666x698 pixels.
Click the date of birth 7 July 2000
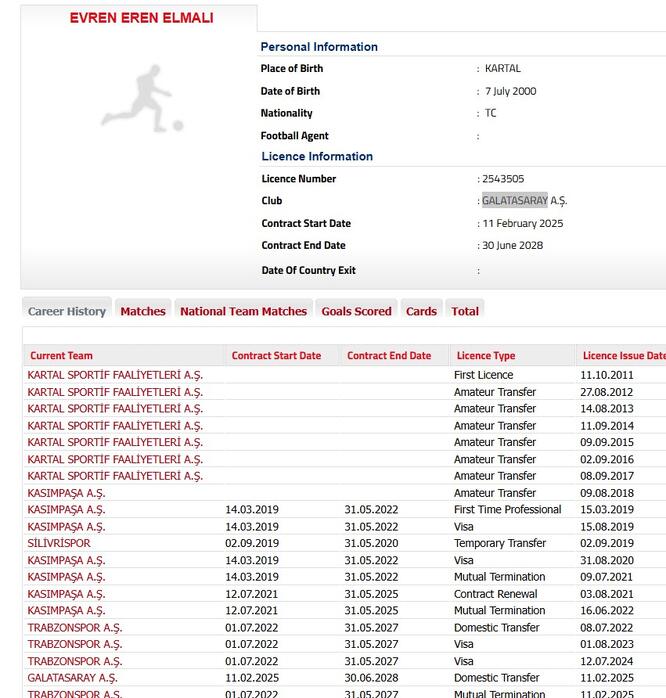click(511, 91)
